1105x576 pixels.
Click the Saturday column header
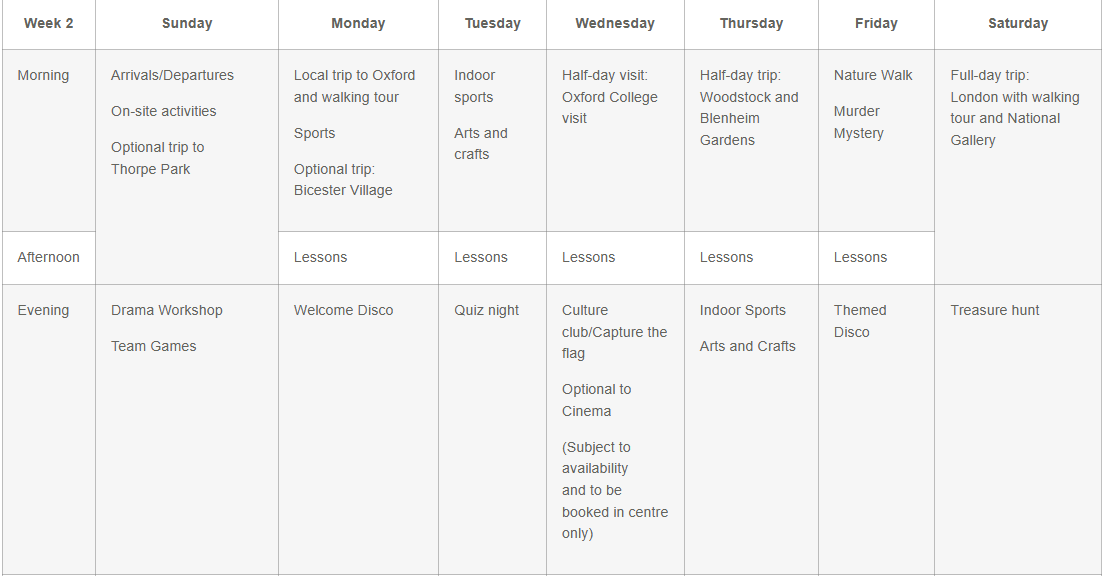click(x=1018, y=24)
